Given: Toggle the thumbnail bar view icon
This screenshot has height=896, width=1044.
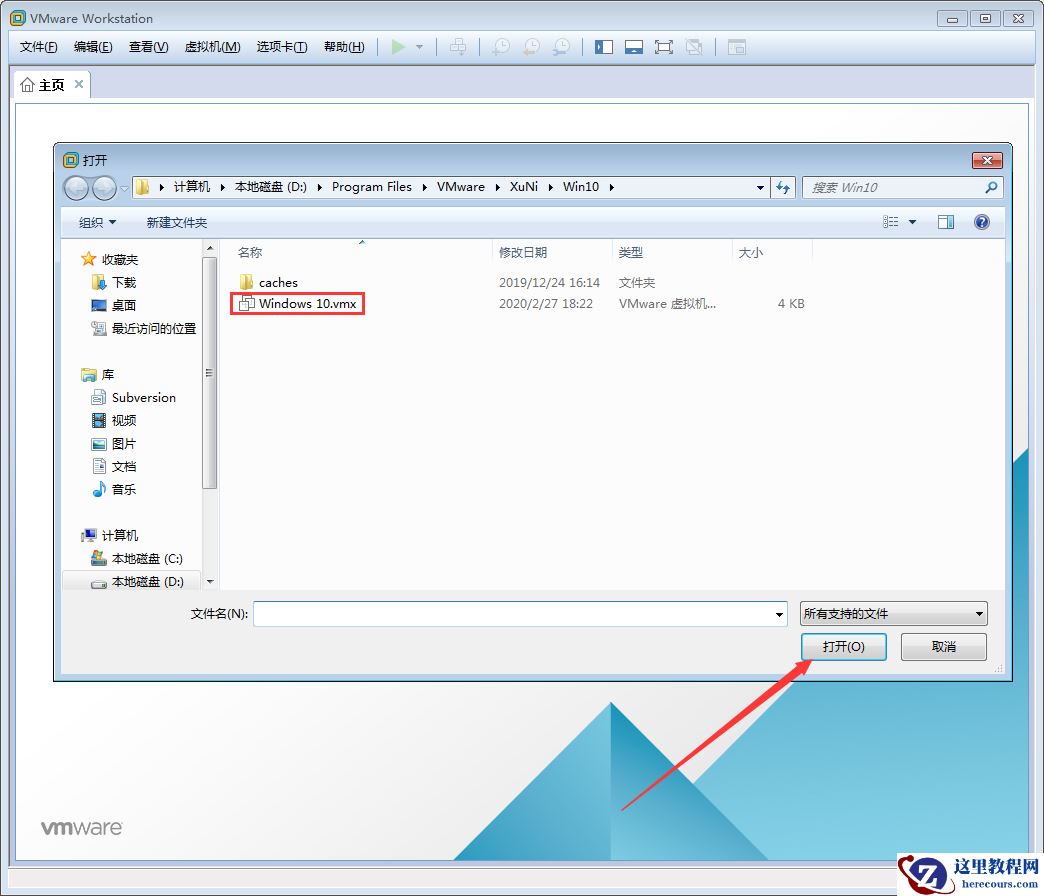Looking at the screenshot, I should [x=634, y=46].
